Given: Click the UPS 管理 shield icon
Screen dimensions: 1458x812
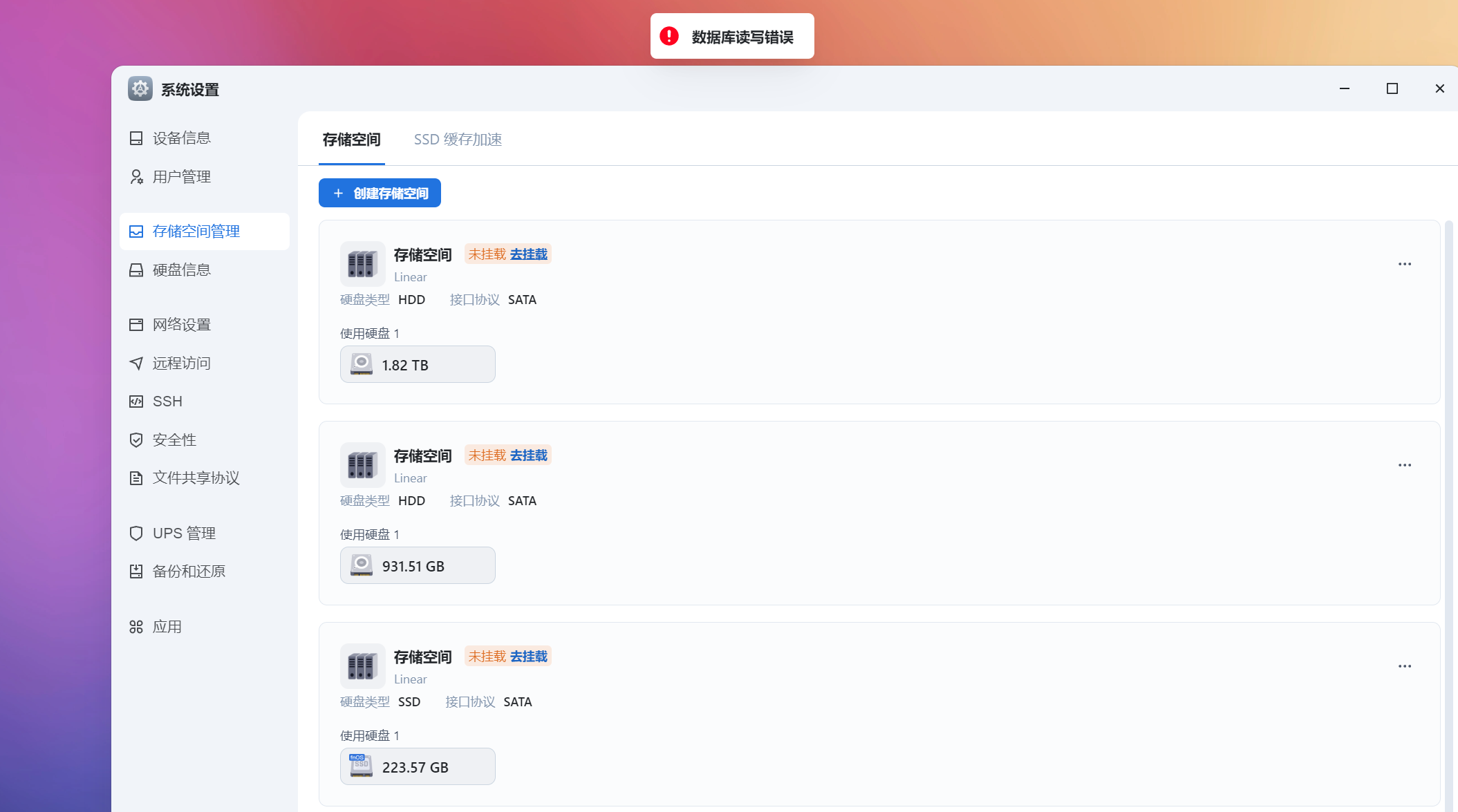Looking at the screenshot, I should (136, 534).
